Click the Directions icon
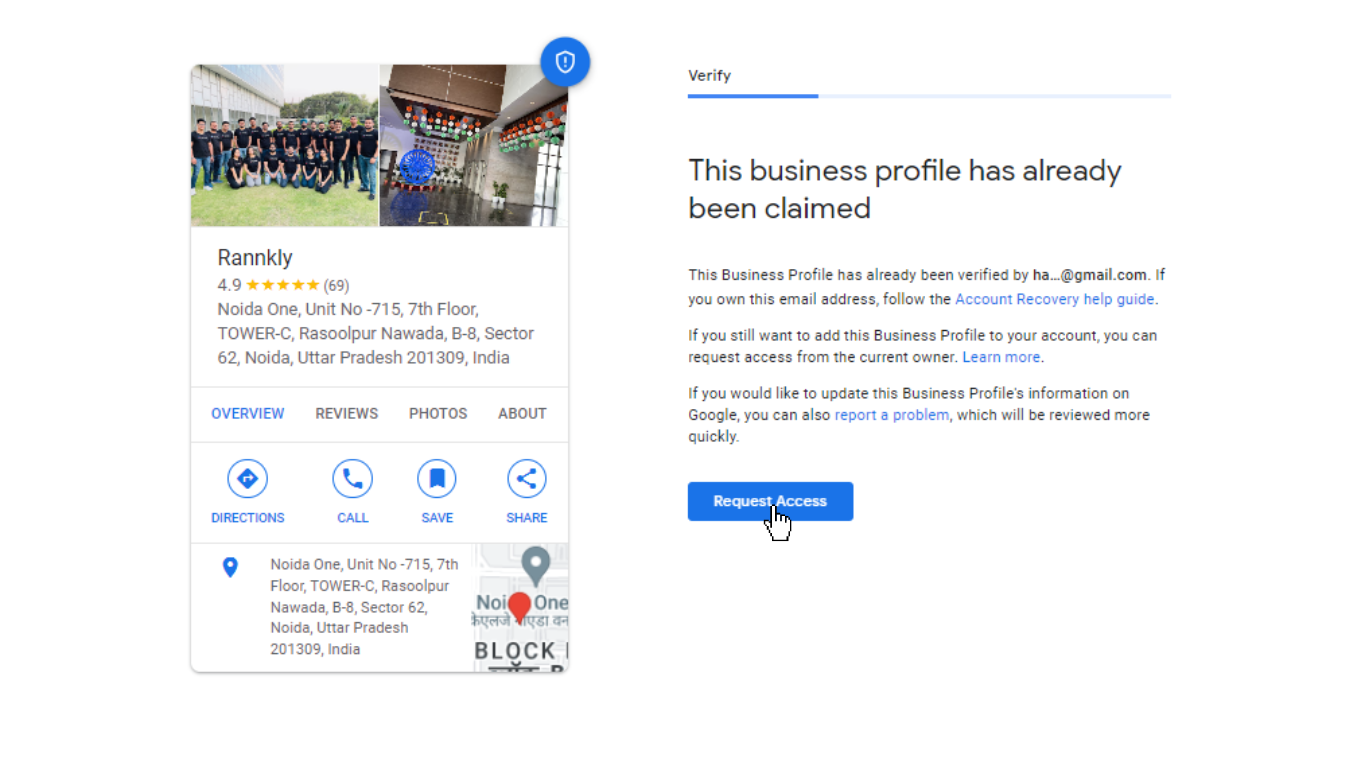 247,479
